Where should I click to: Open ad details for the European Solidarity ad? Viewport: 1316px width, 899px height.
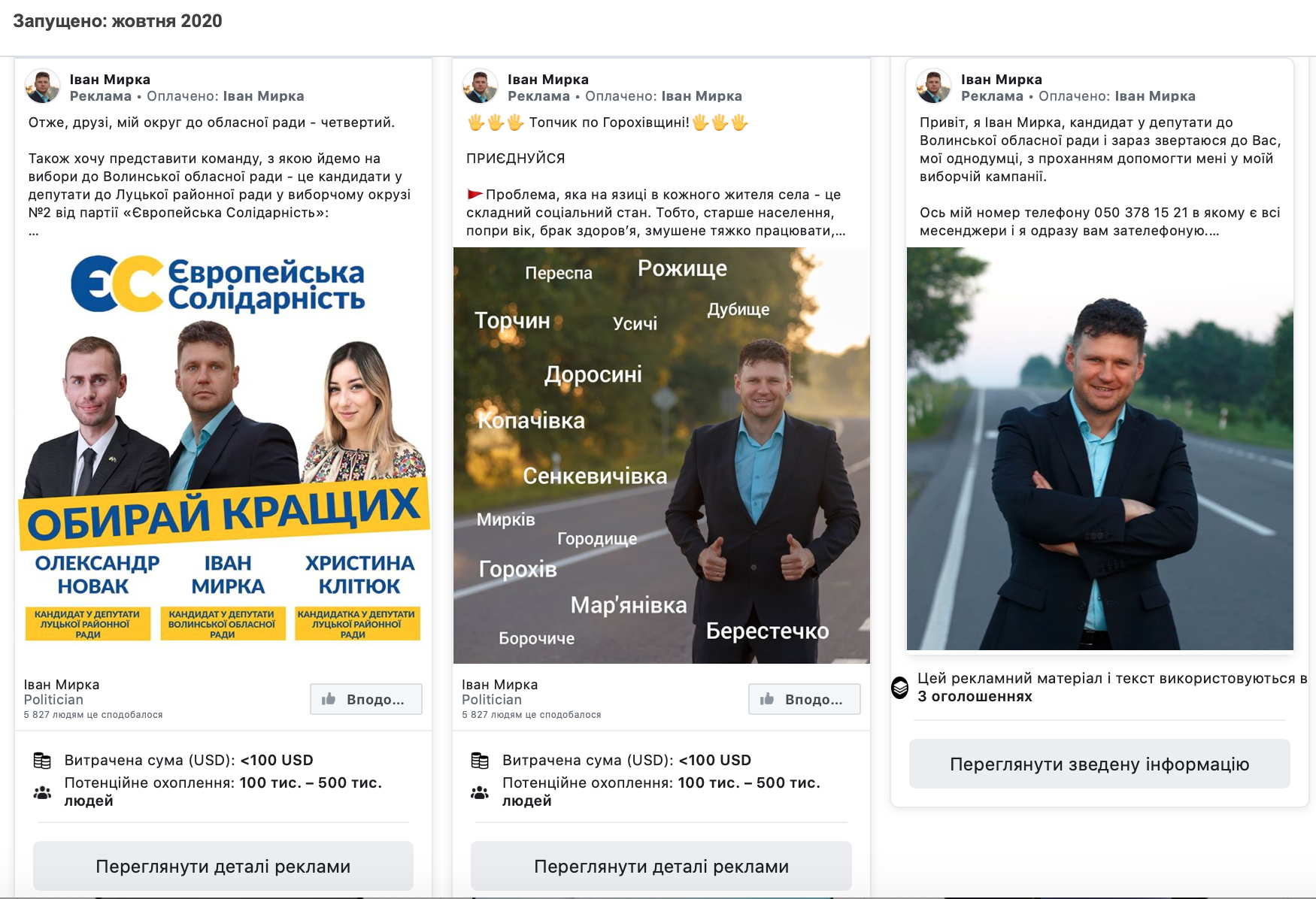[x=223, y=866]
